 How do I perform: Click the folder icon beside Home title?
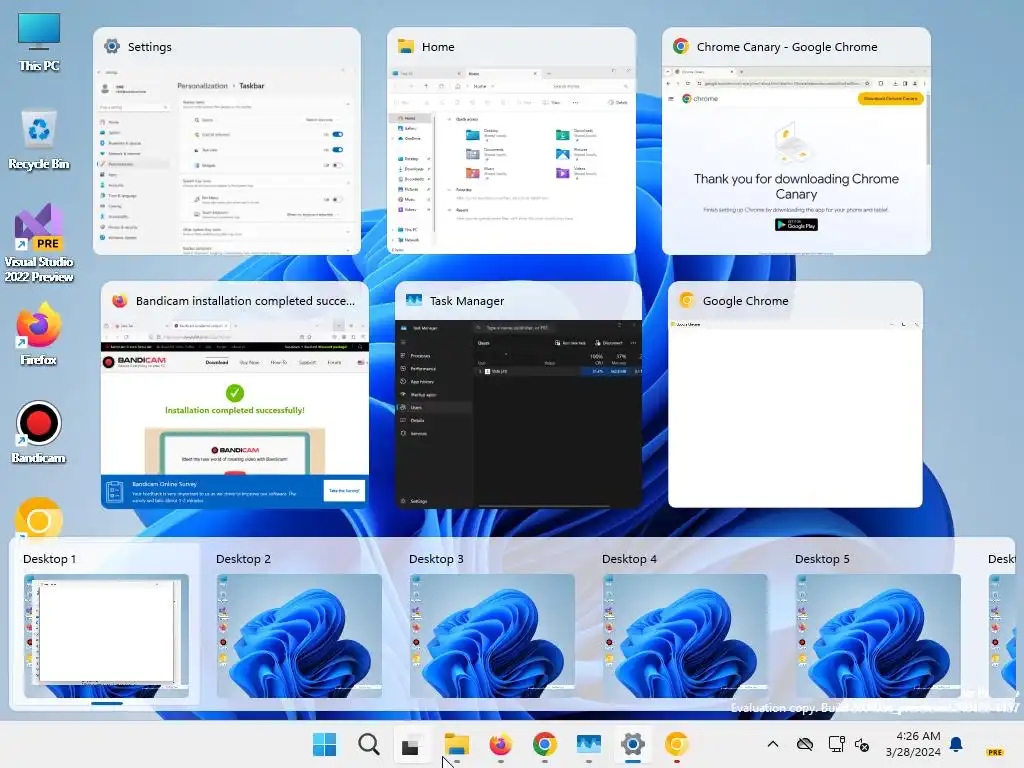pyautogui.click(x=406, y=46)
